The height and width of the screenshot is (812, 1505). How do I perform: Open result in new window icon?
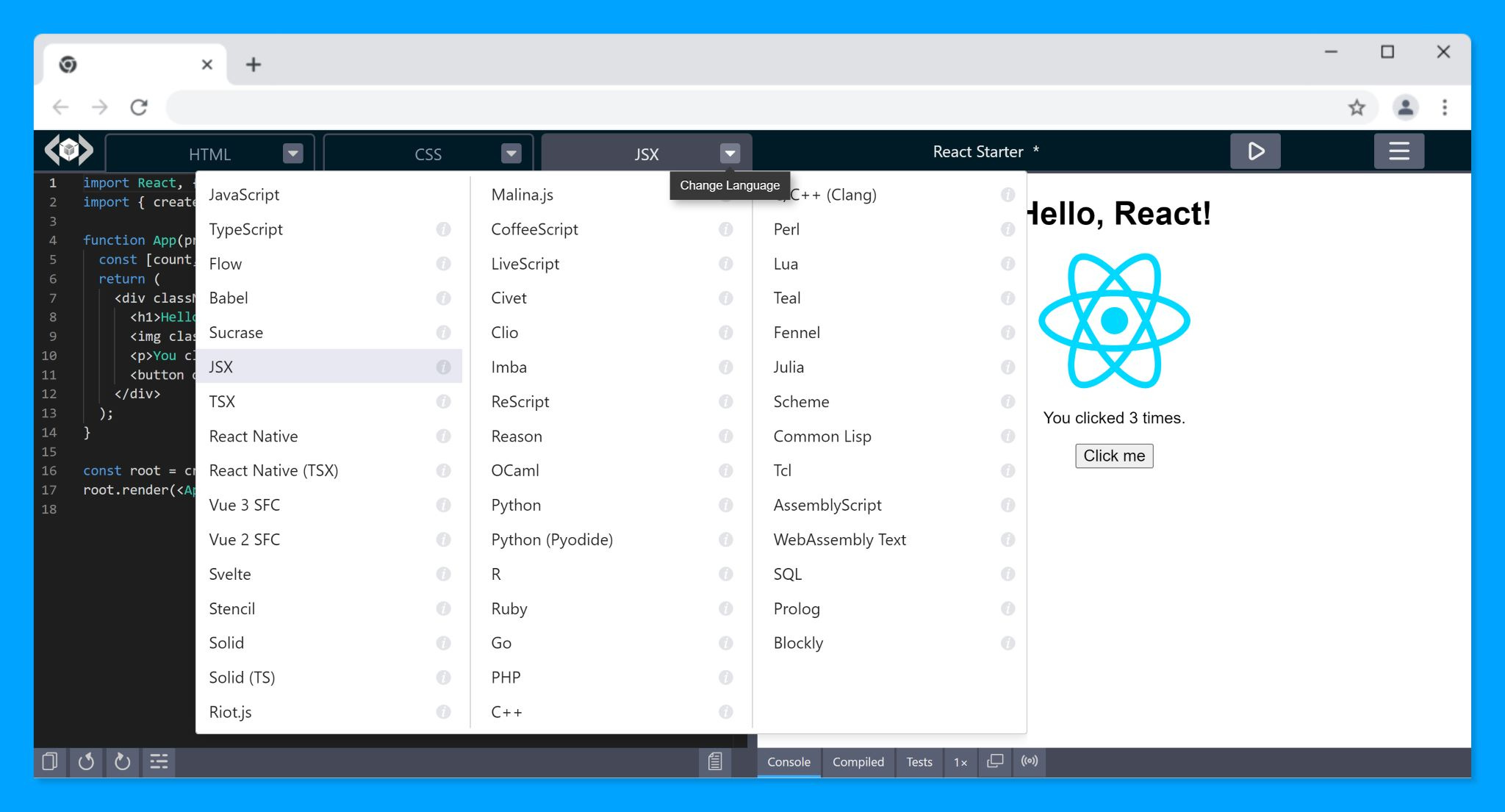coord(994,761)
